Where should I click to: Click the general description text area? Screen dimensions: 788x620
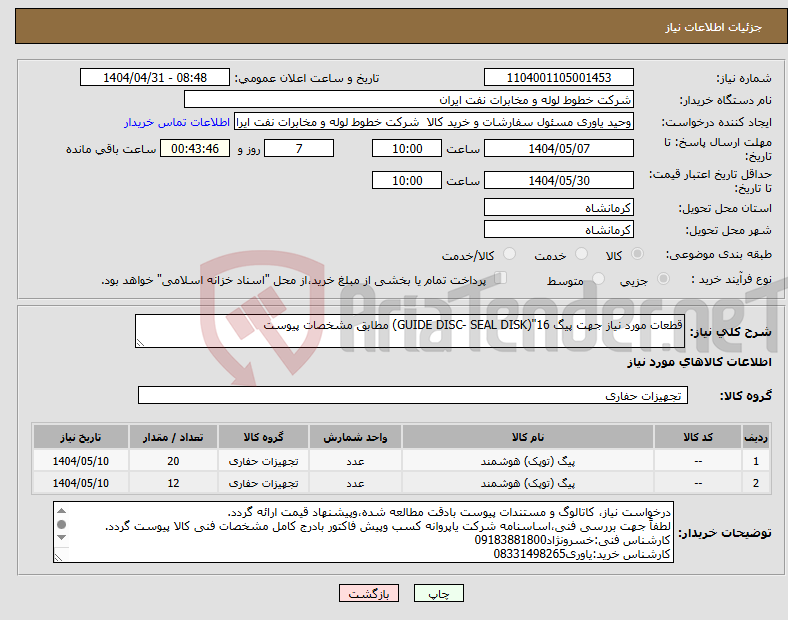click(410, 331)
